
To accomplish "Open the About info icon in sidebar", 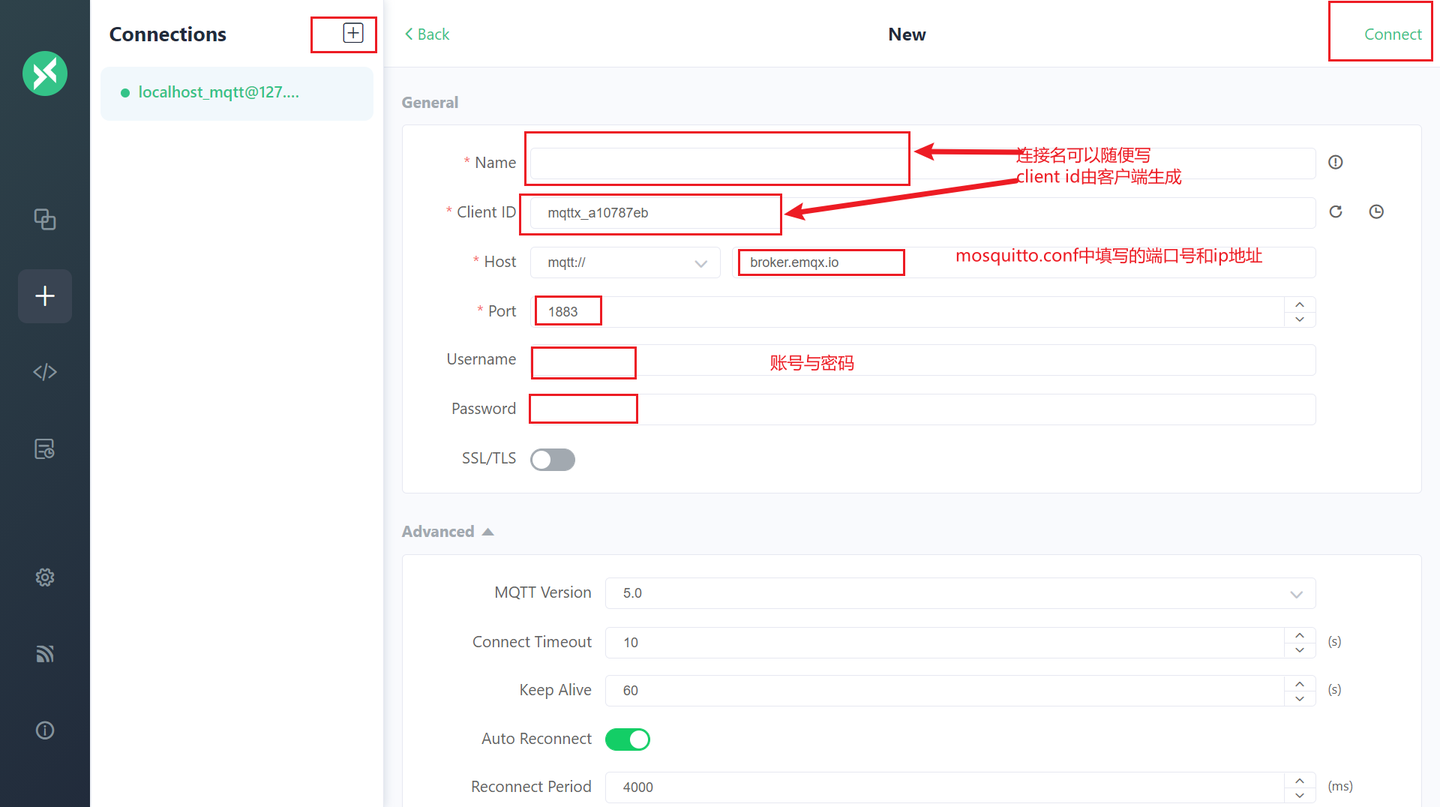I will [x=44, y=730].
